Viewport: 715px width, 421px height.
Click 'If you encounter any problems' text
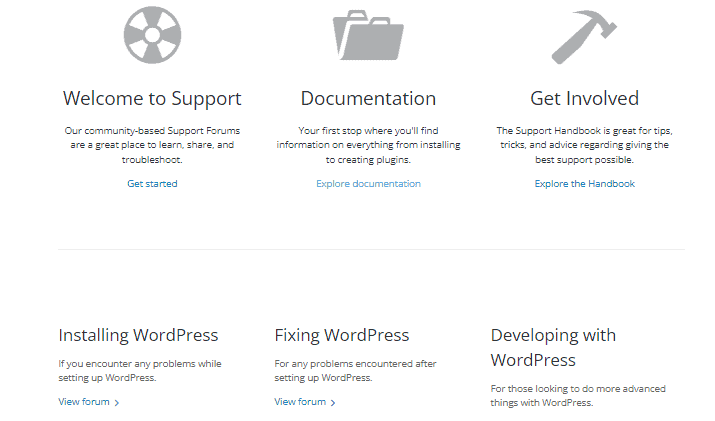(140, 371)
